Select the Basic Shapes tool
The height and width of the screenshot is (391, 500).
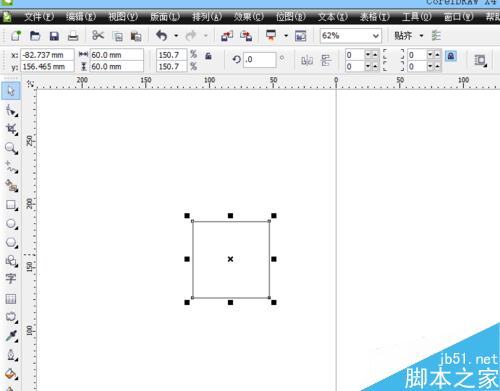point(11,260)
